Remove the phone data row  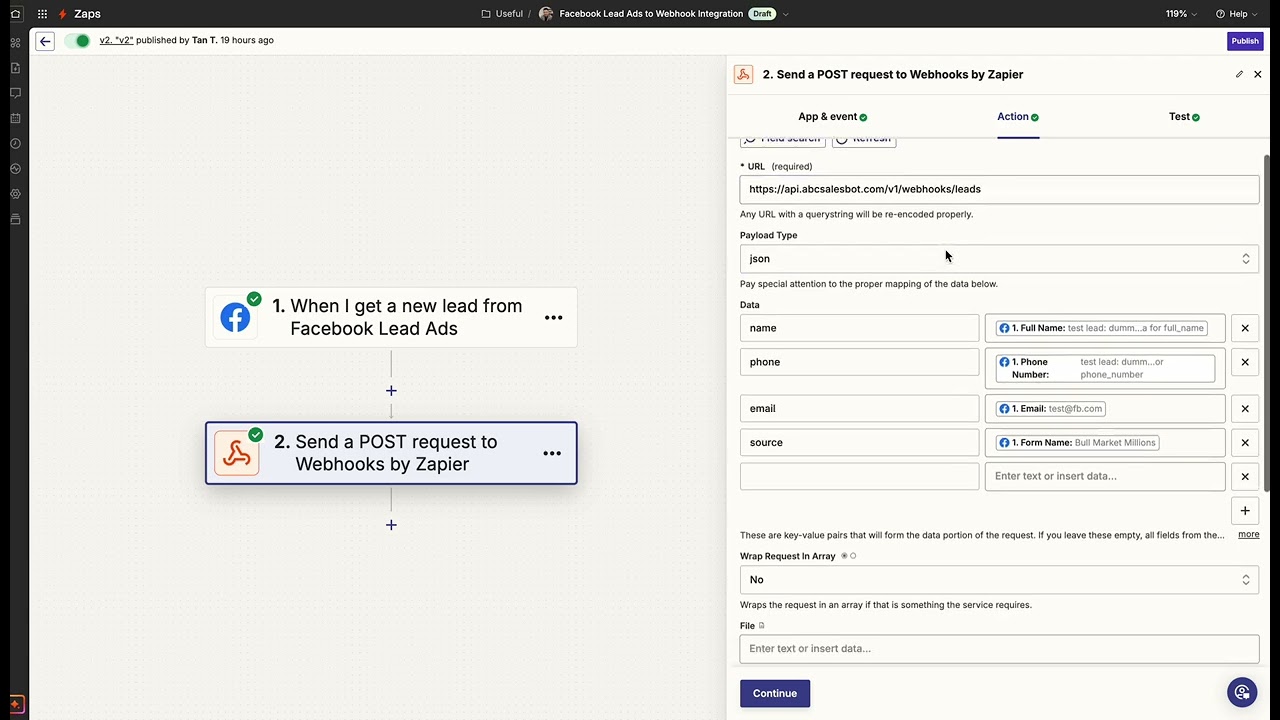click(1245, 362)
